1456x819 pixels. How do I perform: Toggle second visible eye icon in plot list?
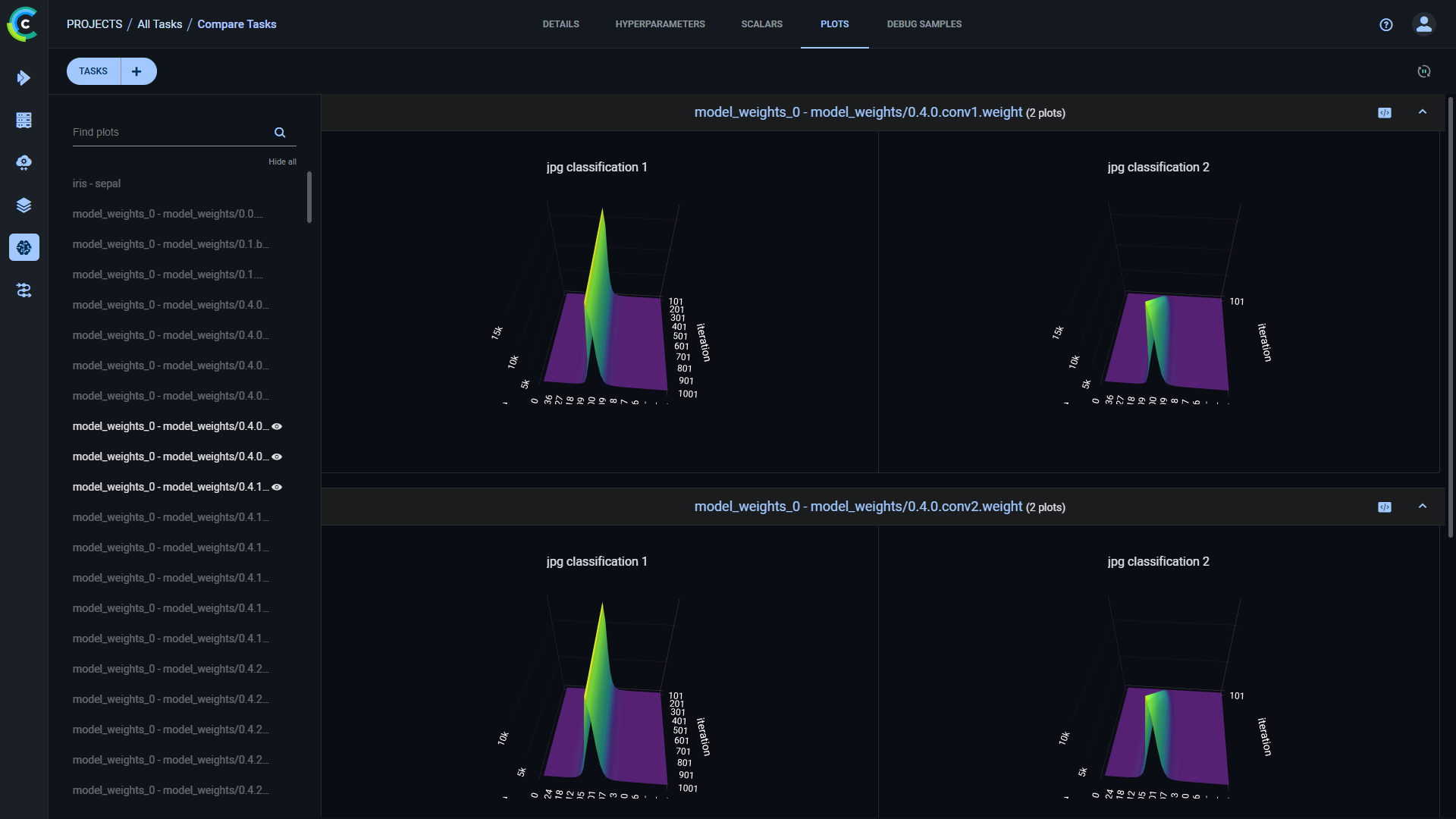(277, 457)
